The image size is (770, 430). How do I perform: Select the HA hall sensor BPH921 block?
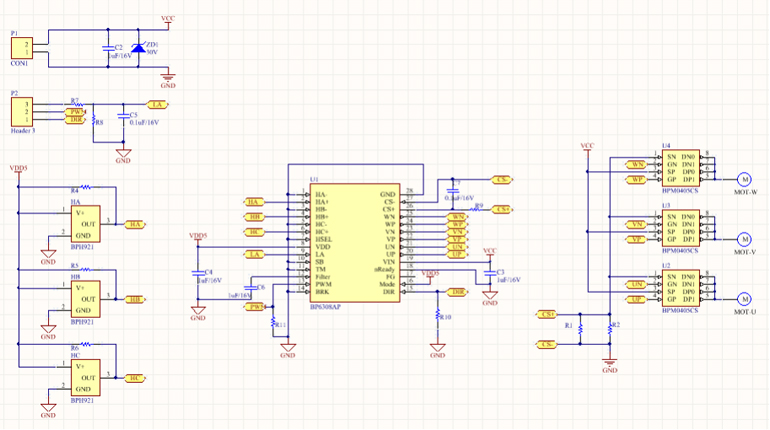pos(88,224)
